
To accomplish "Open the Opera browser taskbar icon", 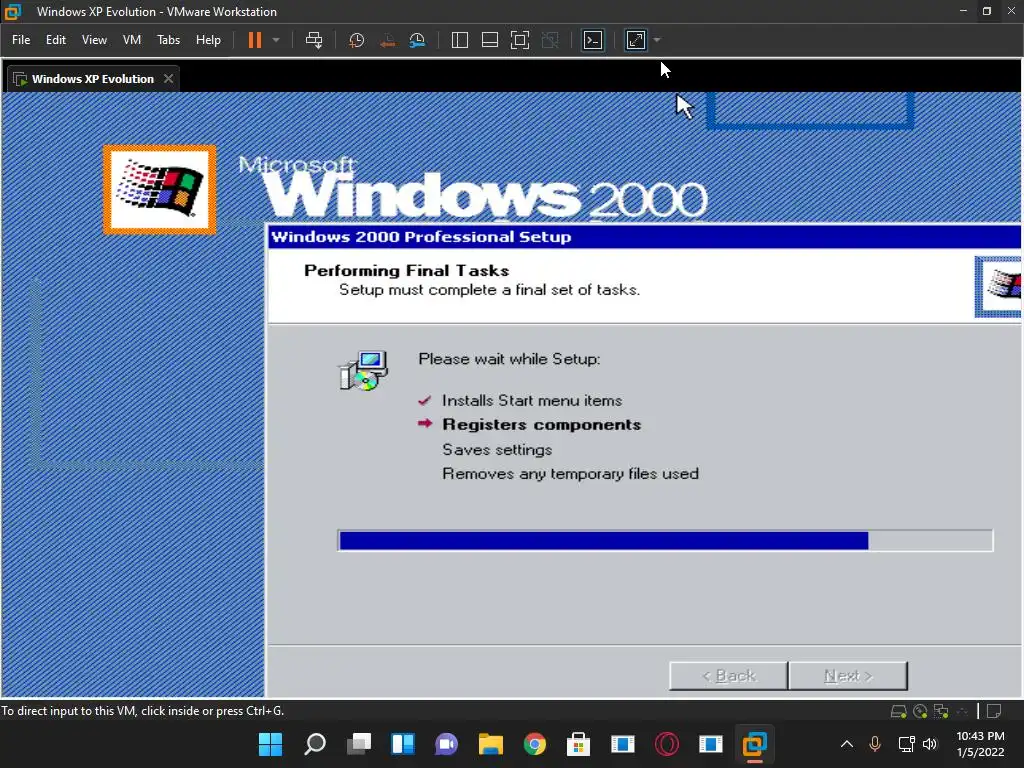I will [667, 744].
